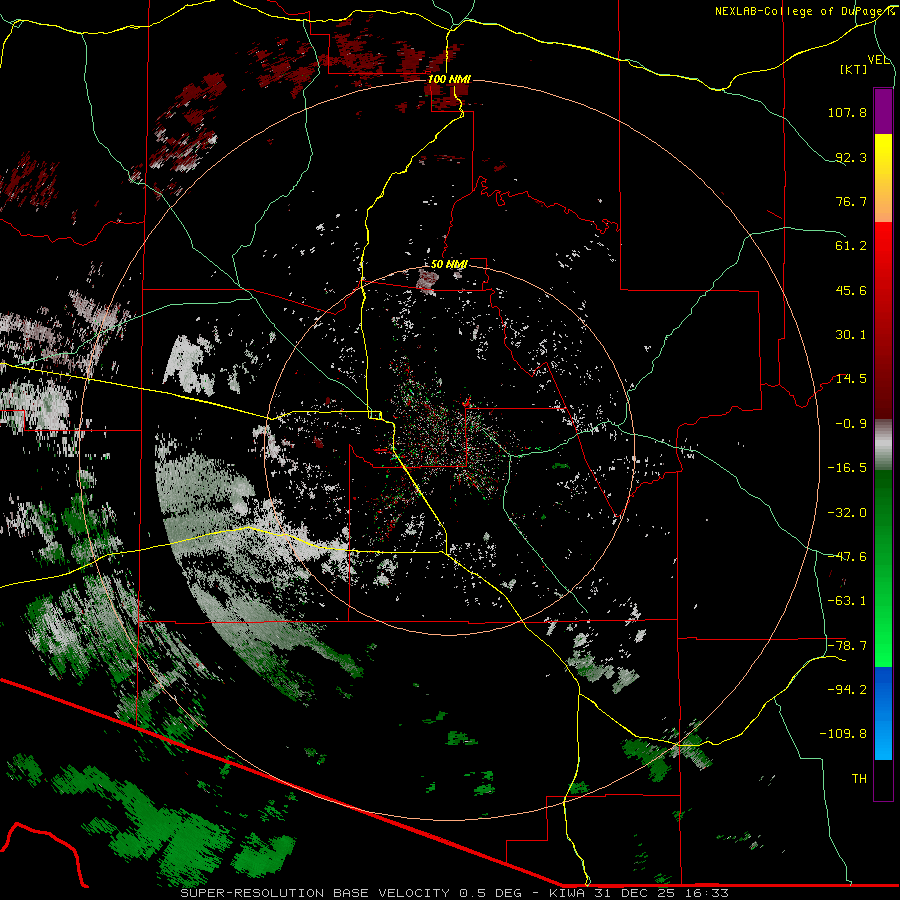Click the VEL legend title
This screenshot has width=900, height=900.
coord(878,60)
